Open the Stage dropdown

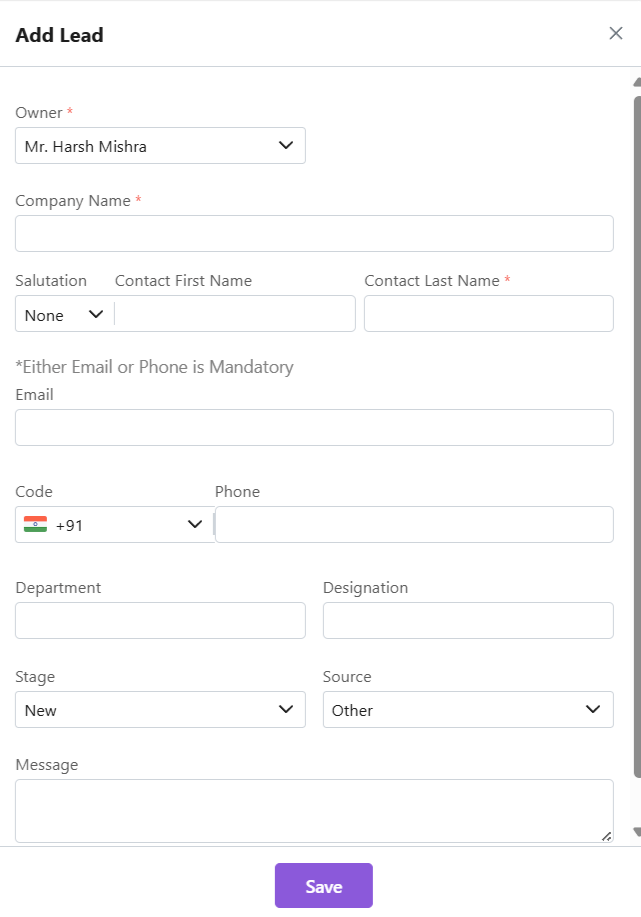[160, 710]
